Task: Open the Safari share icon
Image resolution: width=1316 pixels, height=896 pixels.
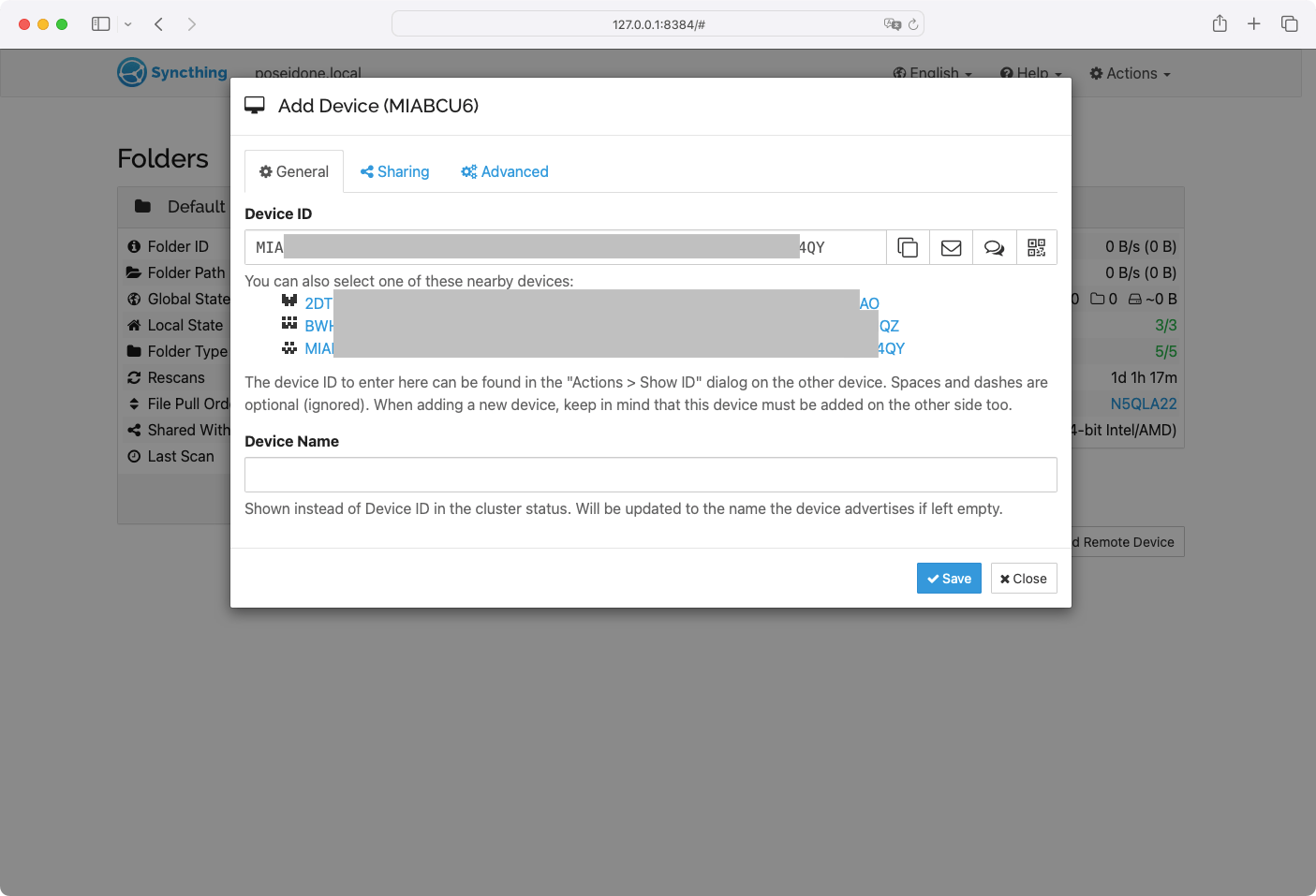Action: 1220,24
